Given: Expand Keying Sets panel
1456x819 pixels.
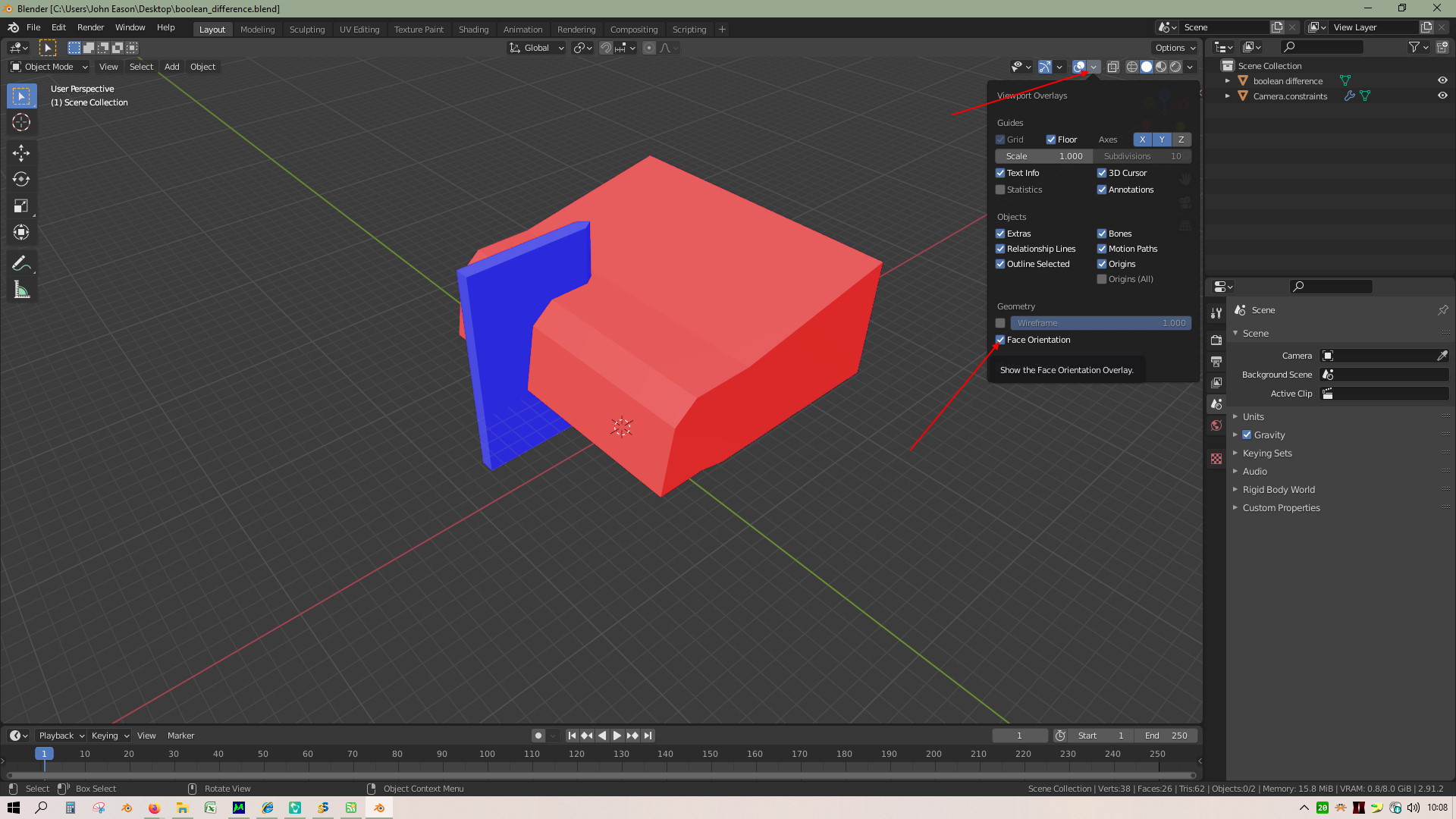Looking at the screenshot, I should 1266,453.
